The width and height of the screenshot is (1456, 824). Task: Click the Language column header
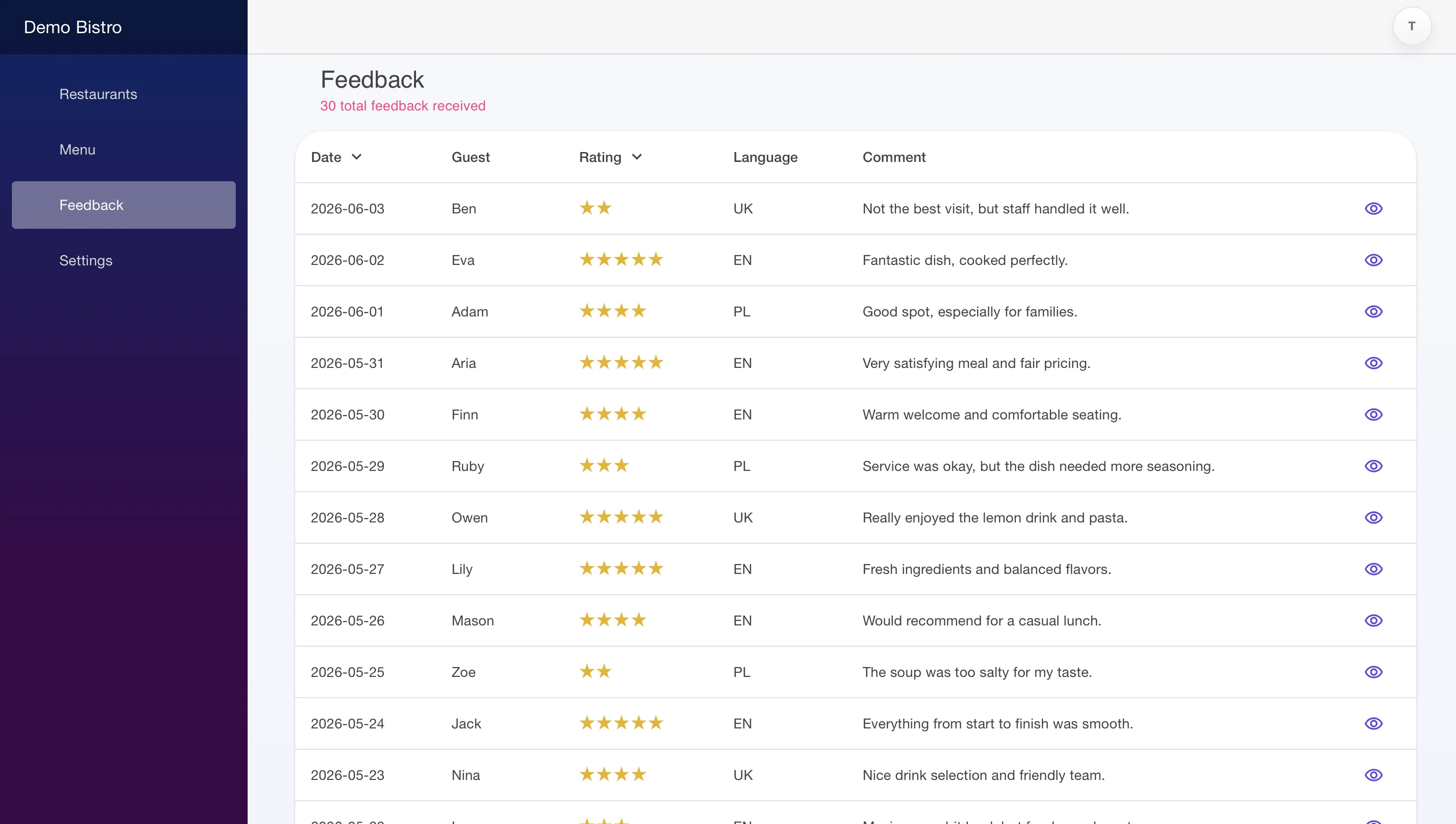coord(765,157)
